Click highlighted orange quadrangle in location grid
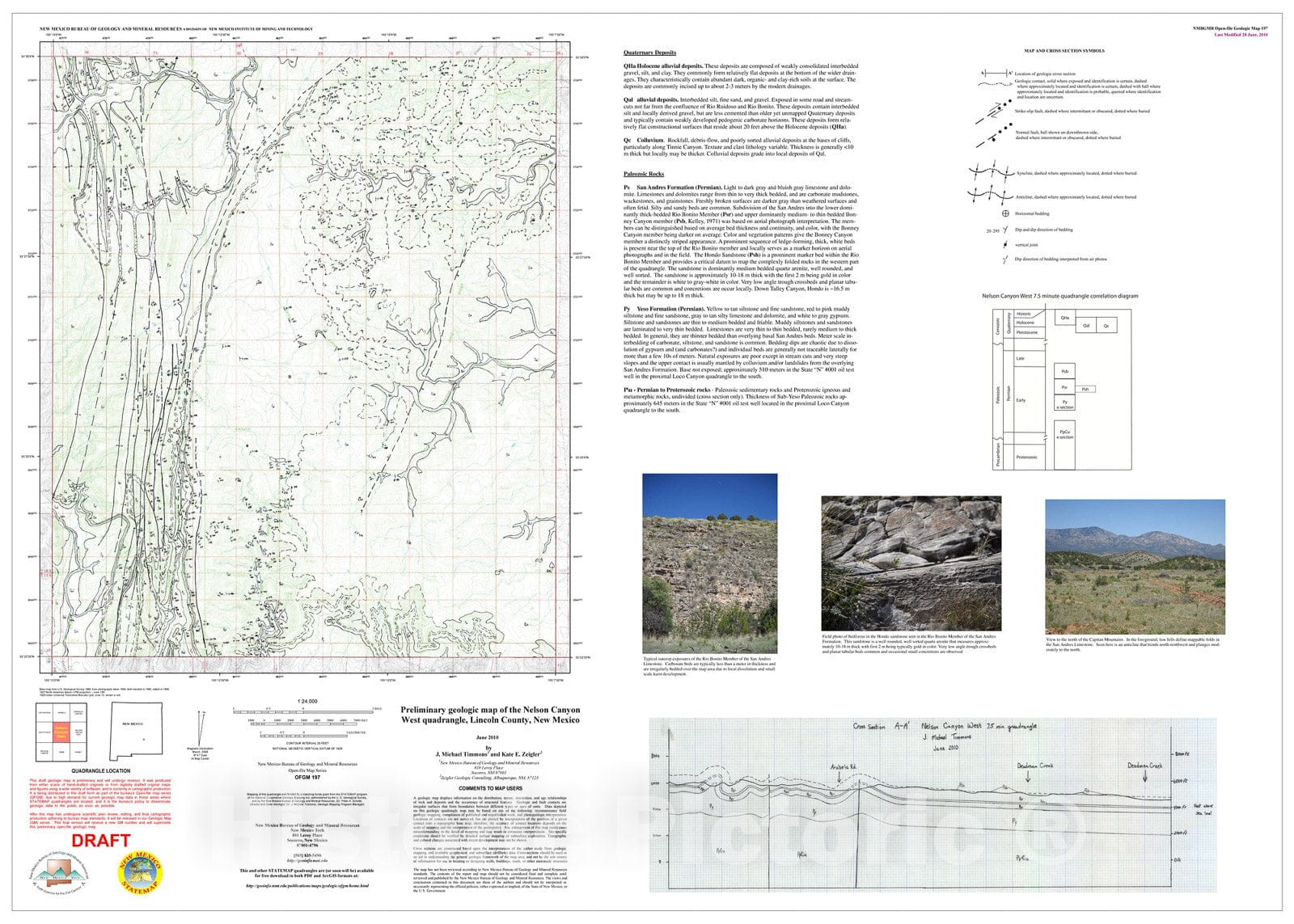This screenshot has height=924, width=1294. pos(61,732)
